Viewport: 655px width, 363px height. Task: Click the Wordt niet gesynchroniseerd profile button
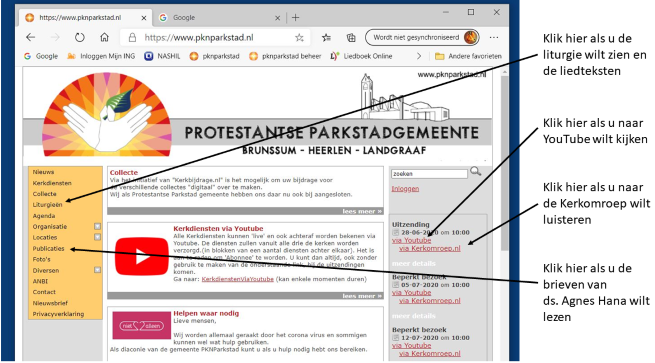coord(422,38)
